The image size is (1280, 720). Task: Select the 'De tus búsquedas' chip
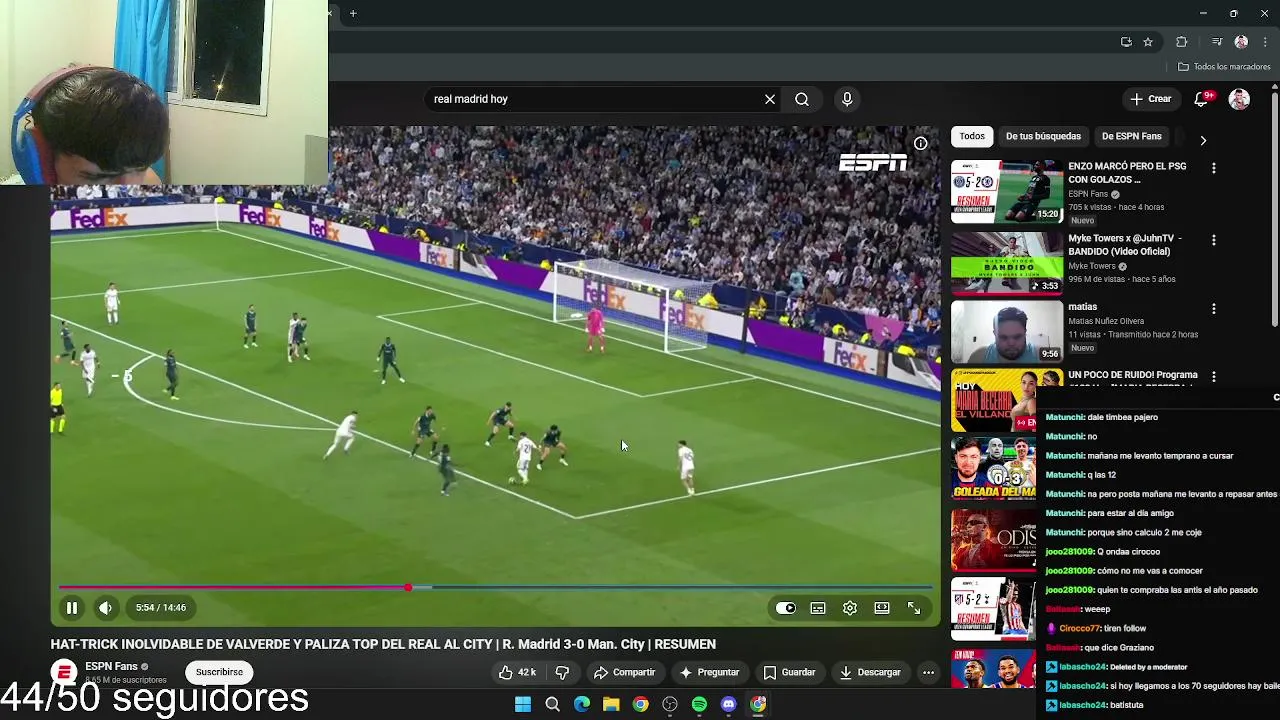pyautogui.click(x=1043, y=136)
